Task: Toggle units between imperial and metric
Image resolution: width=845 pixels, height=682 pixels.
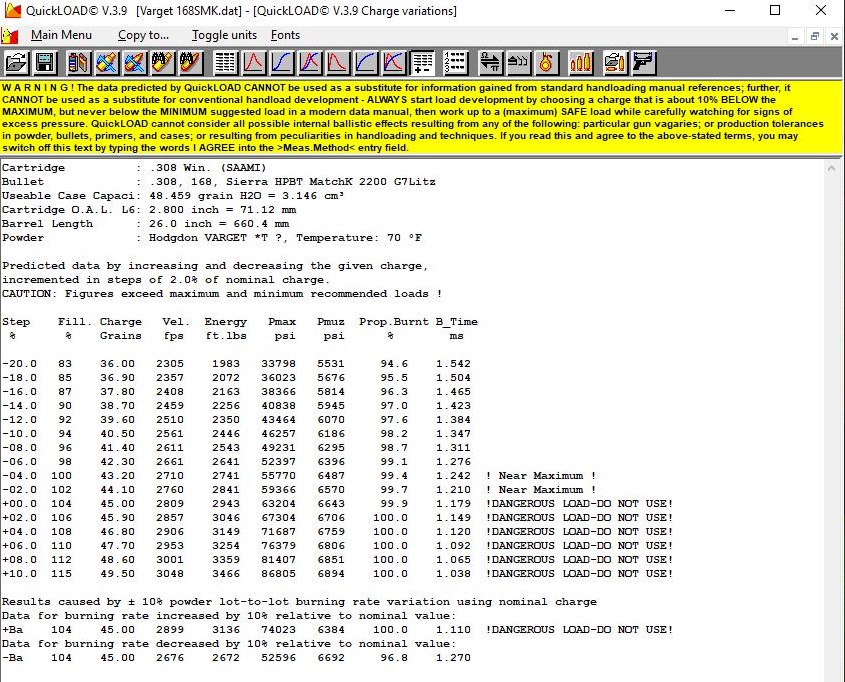Action: 224,35
